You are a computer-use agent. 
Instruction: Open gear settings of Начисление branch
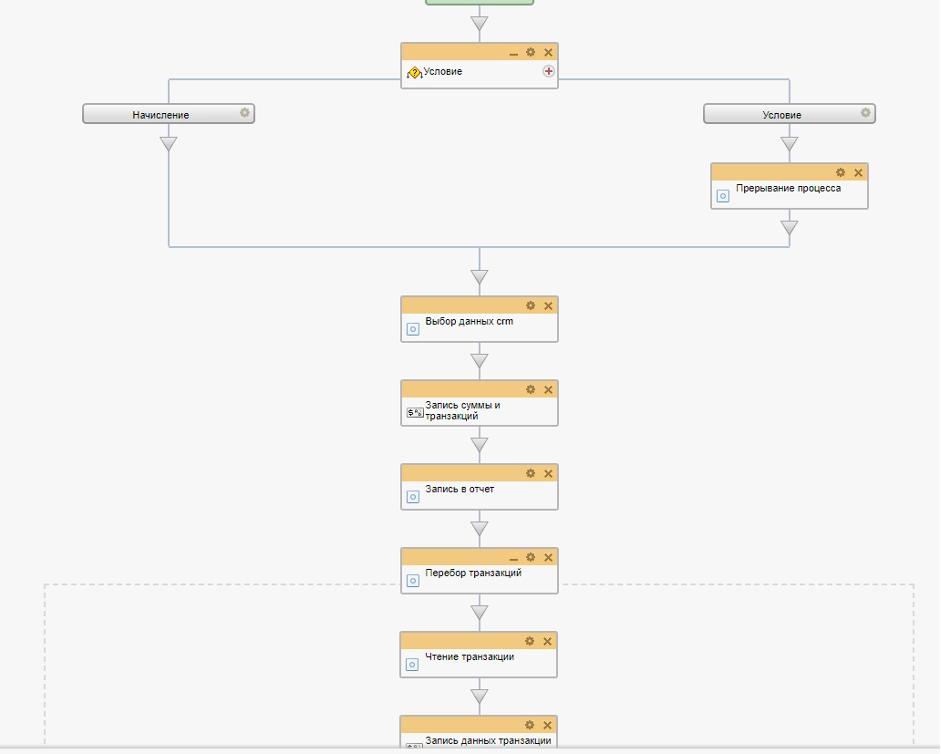click(244, 113)
